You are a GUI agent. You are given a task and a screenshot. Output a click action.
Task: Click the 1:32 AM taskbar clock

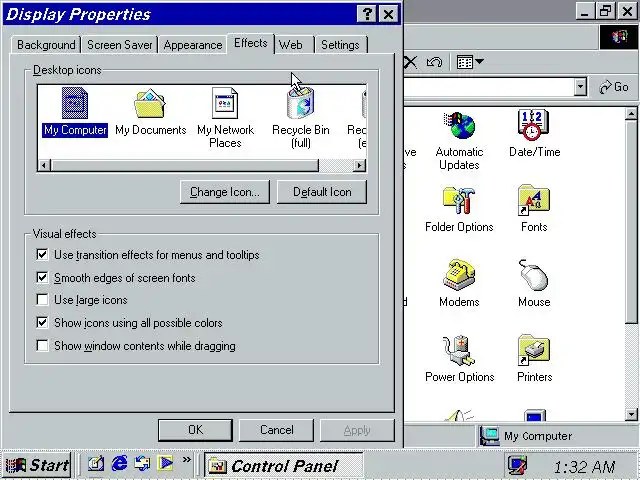pyautogui.click(x=584, y=467)
